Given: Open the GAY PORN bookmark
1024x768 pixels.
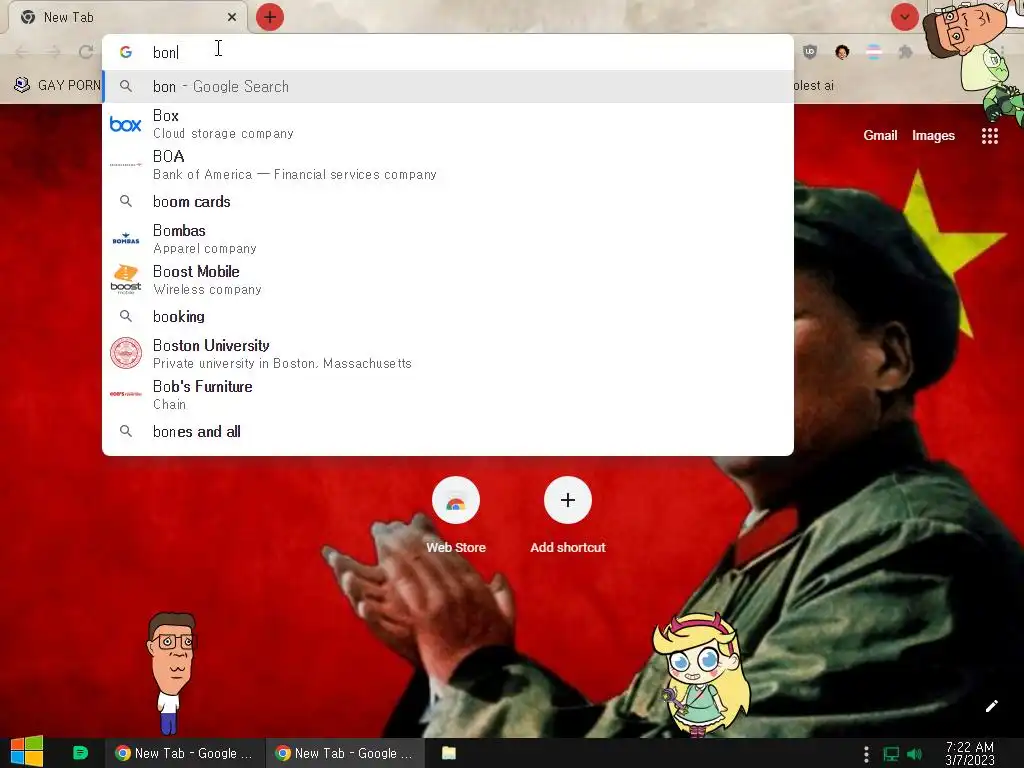Looking at the screenshot, I should (57, 86).
